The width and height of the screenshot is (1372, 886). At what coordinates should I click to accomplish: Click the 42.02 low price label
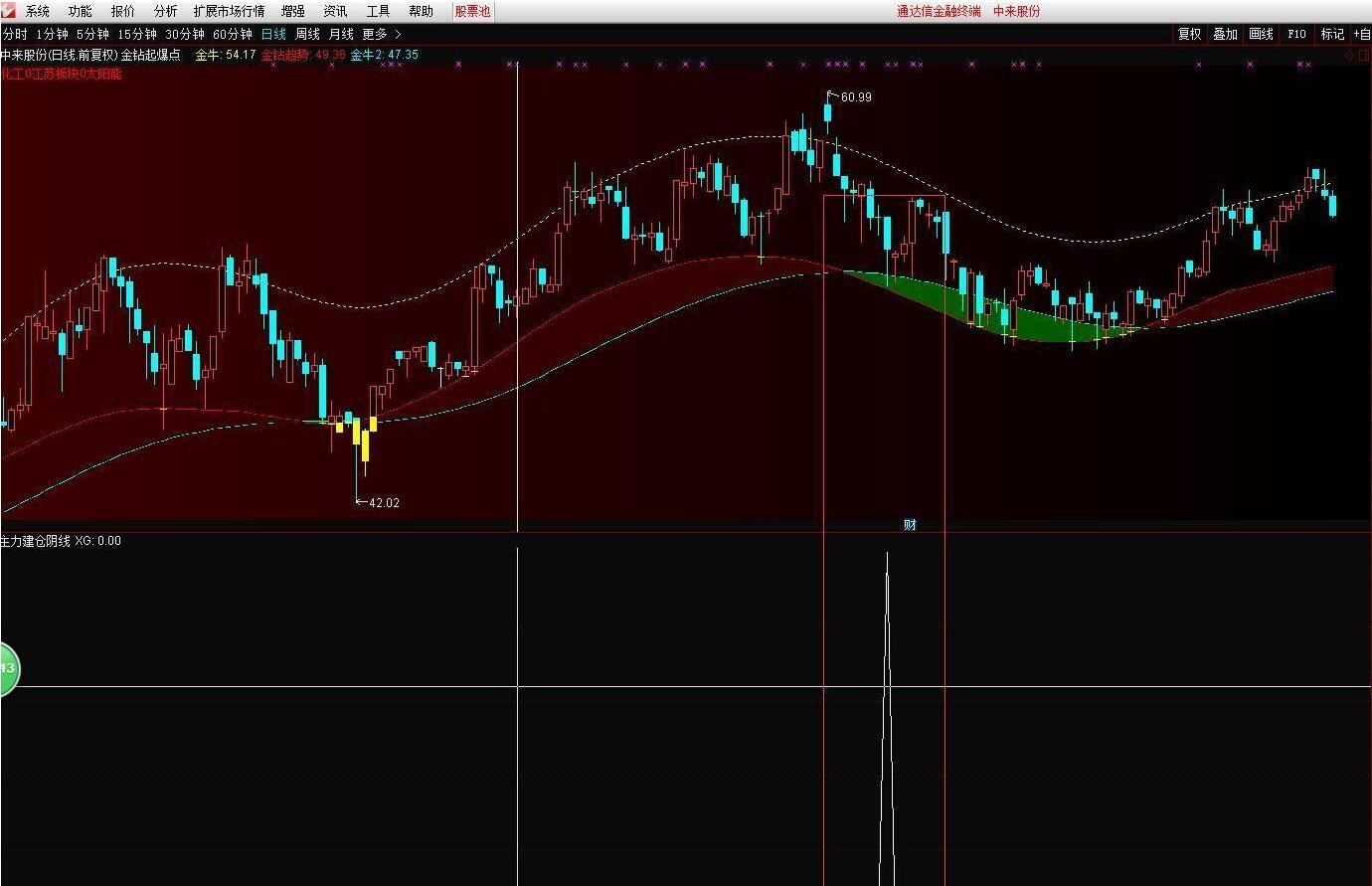384,502
